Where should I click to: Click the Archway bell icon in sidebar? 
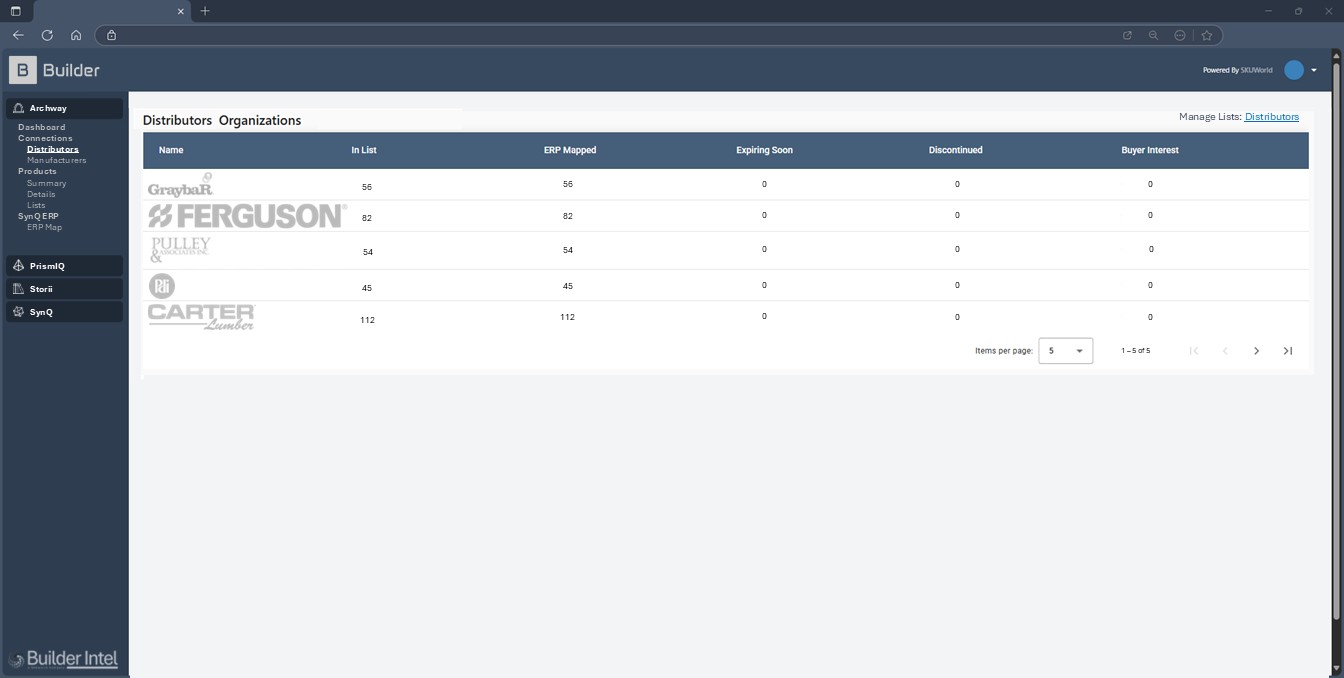point(18,108)
